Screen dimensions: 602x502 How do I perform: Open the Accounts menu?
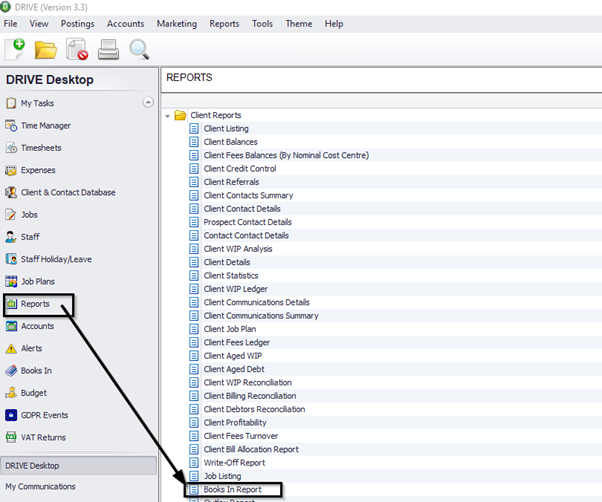(126, 24)
